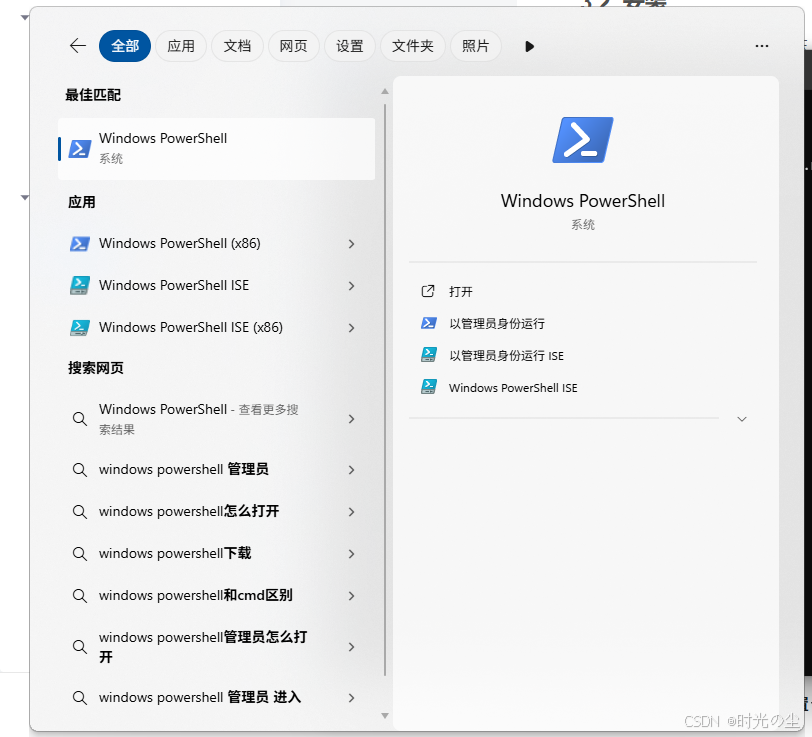This screenshot has height=737, width=812.
Task: Expand Windows PowerShell ISE (x86) chevron
Action: click(352, 328)
